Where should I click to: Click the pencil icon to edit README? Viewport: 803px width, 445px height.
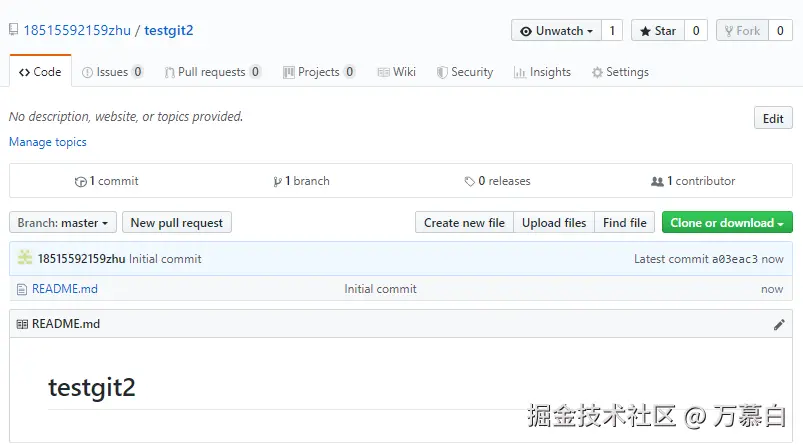pos(779,325)
